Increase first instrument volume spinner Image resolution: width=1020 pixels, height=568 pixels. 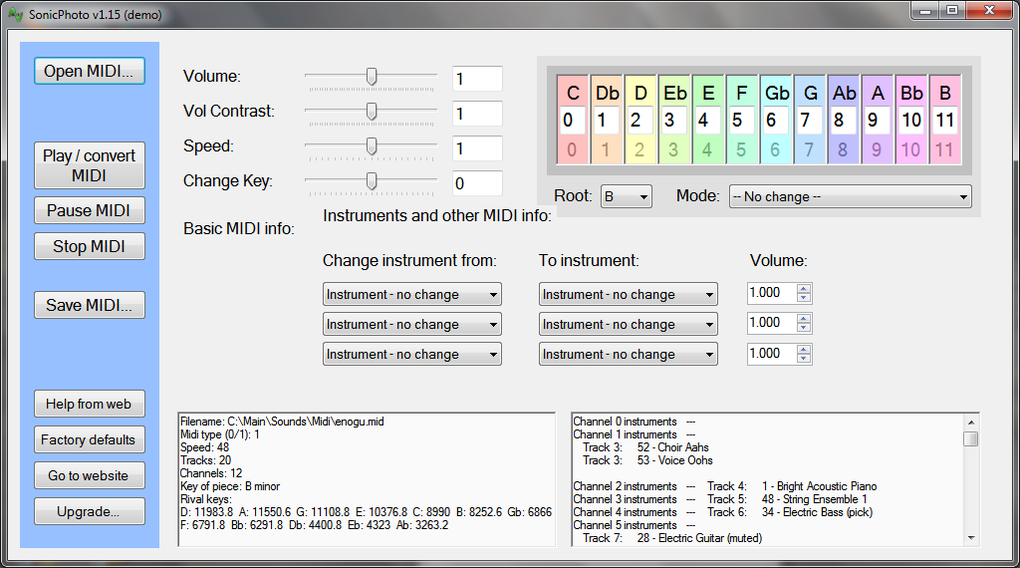[804, 289]
